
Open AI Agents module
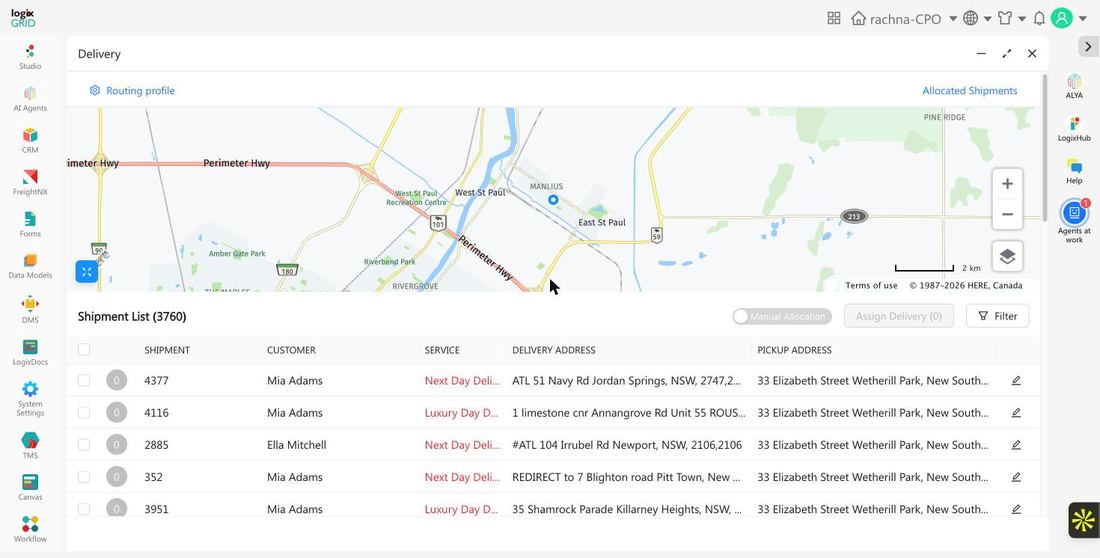(29, 99)
